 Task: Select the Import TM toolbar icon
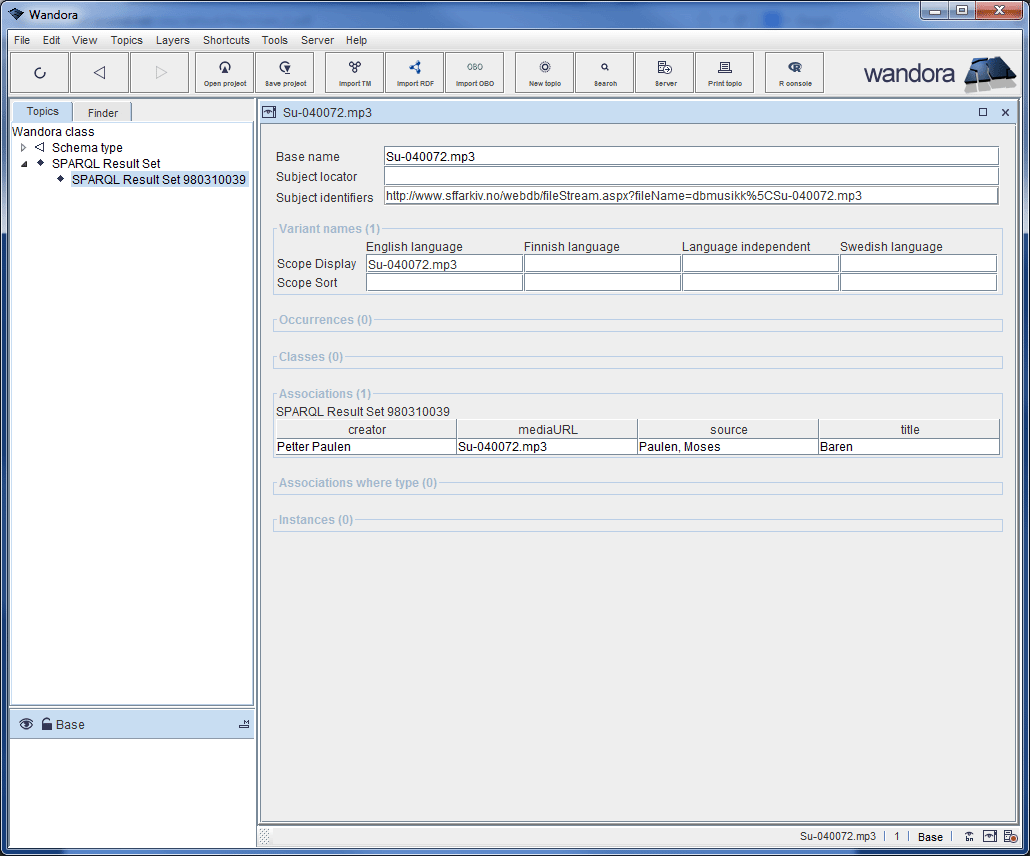point(354,72)
